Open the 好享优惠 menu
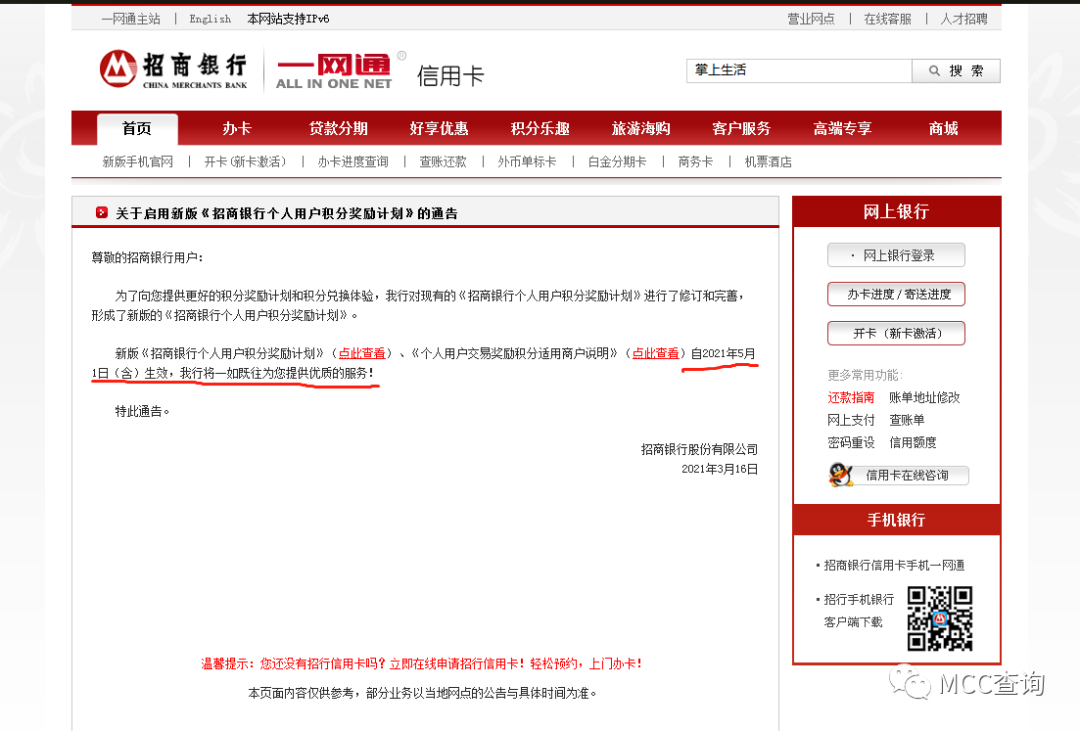1080x731 pixels. [x=439, y=129]
